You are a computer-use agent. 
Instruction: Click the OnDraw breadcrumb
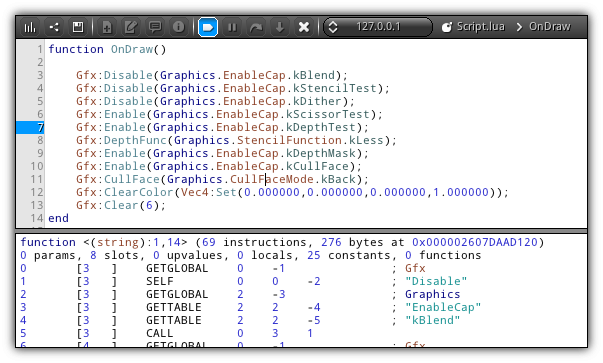550,27
